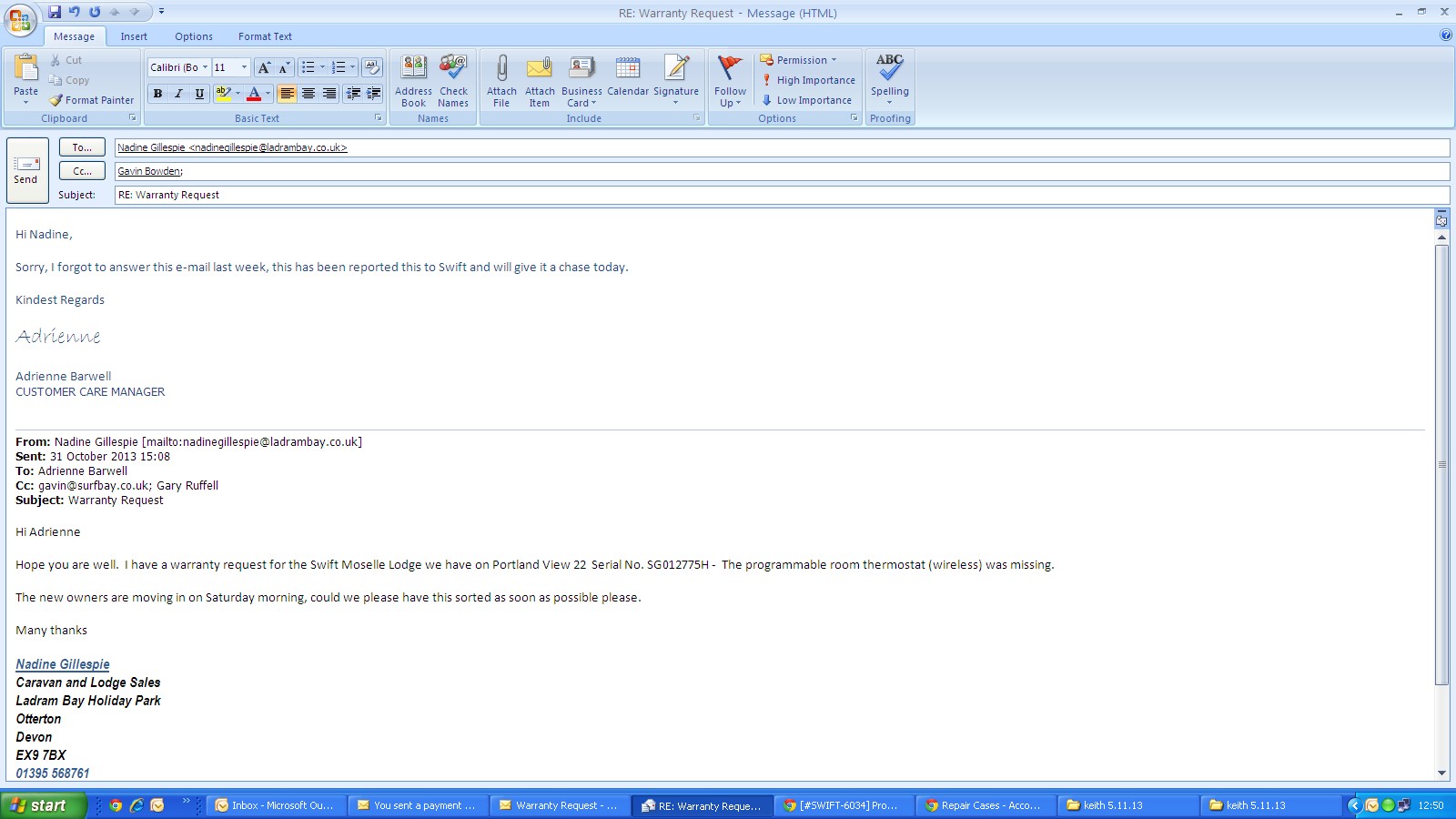Switch to the Repair Cases Chrome taskbar window
The image size is (1456, 819).
pyautogui.click(x=986, y=805)
